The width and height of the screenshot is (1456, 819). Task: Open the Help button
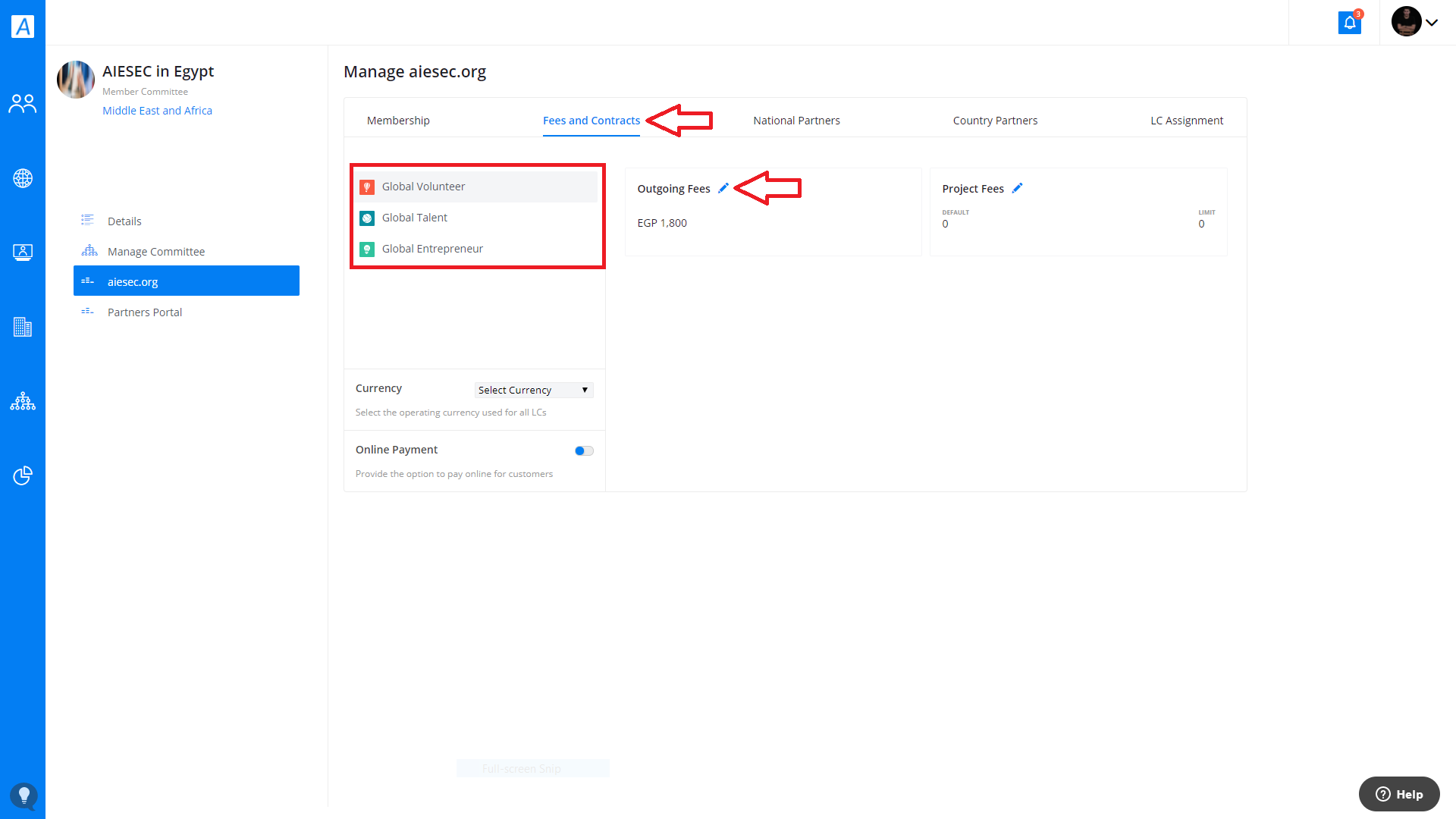pos(1399,794)
